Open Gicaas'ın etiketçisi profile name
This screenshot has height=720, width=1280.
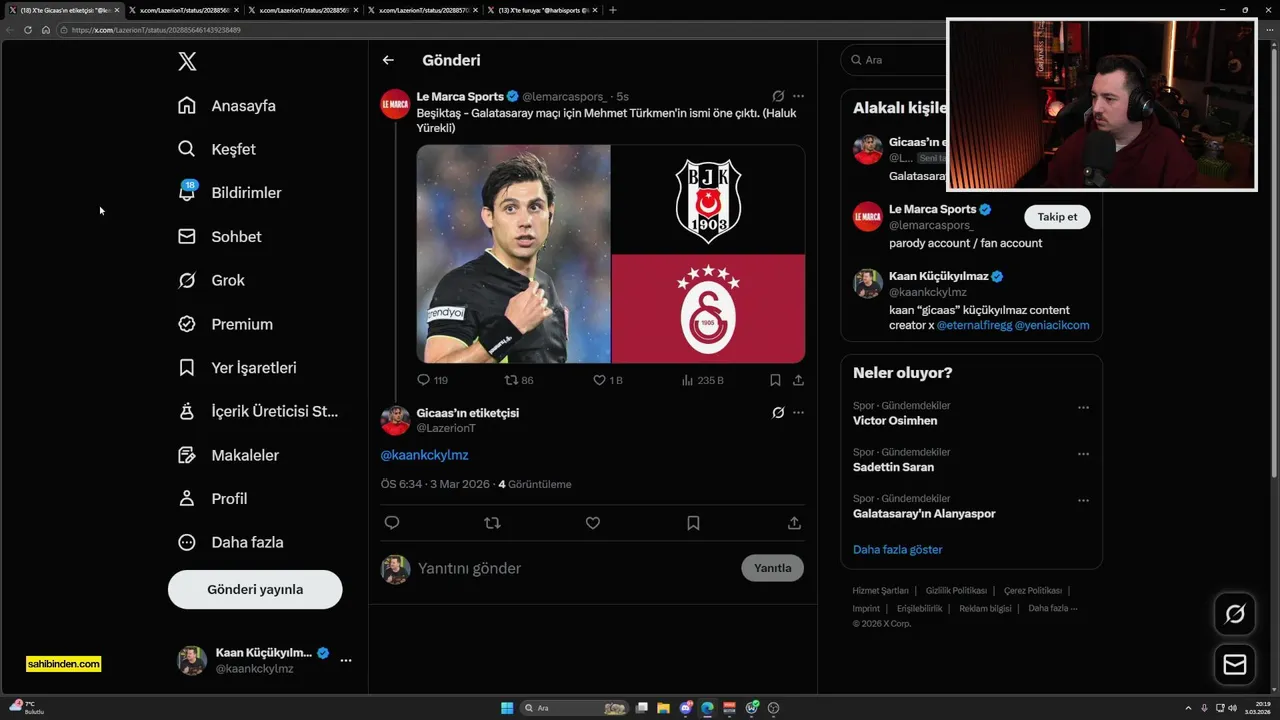[x=468, y=413]
